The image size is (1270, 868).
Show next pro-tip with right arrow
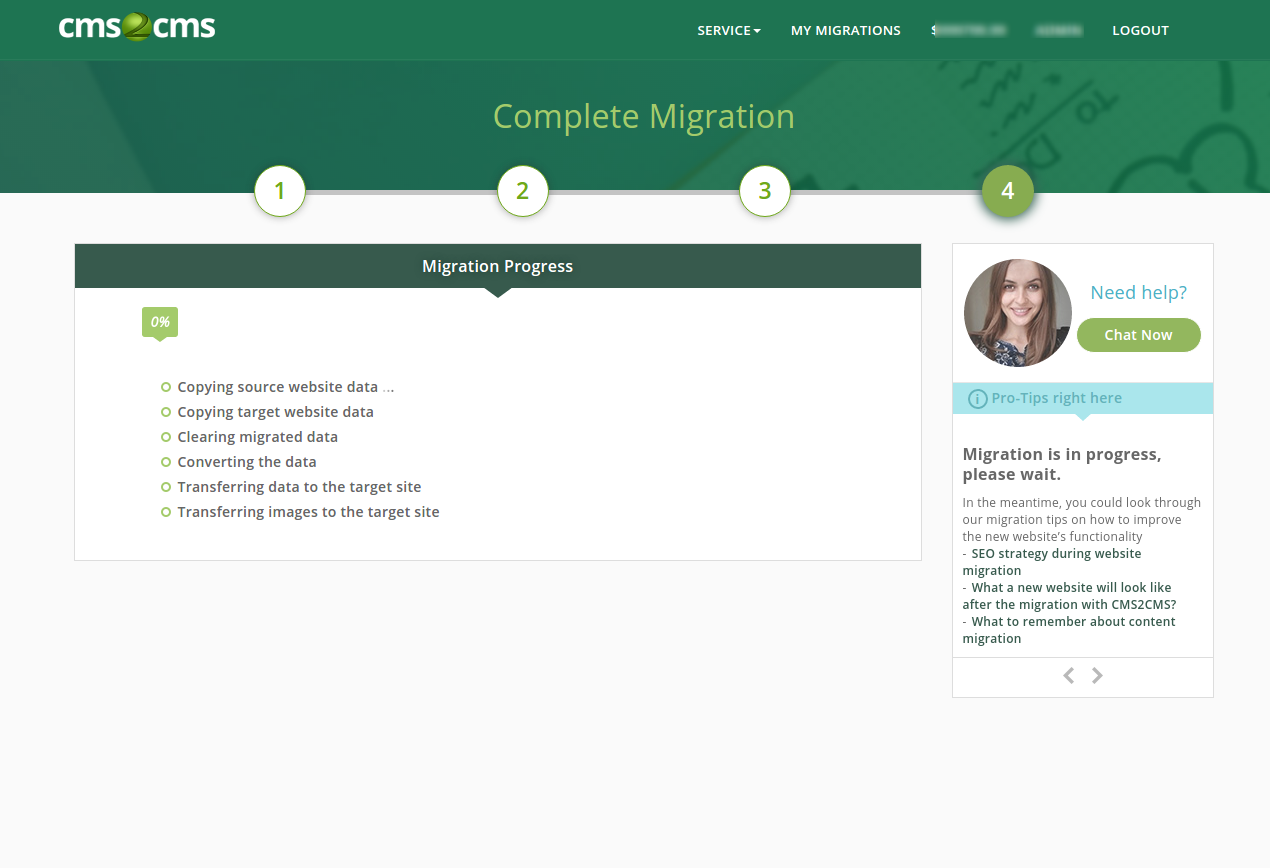1097,675
